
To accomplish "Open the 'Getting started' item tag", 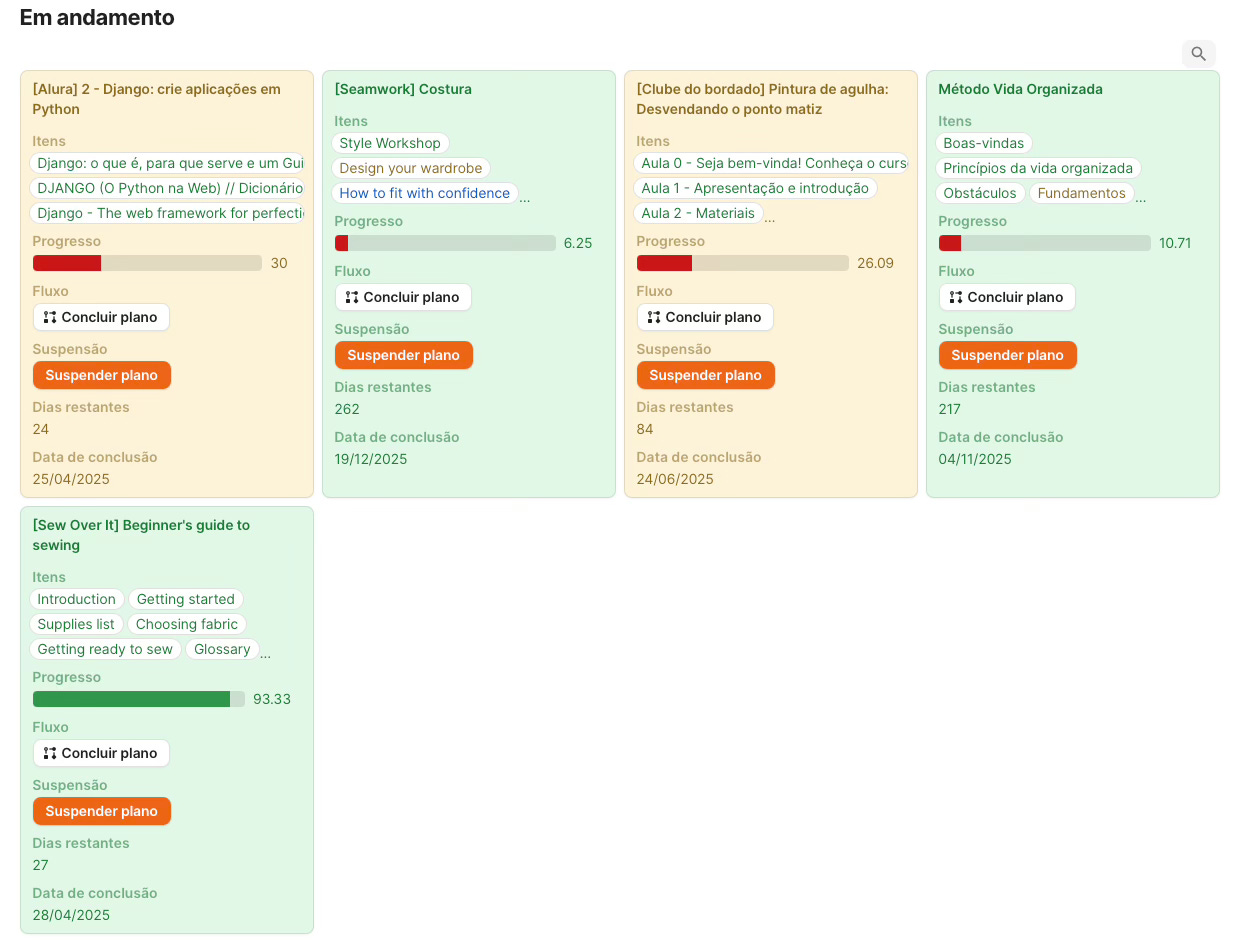I will 186,599.
